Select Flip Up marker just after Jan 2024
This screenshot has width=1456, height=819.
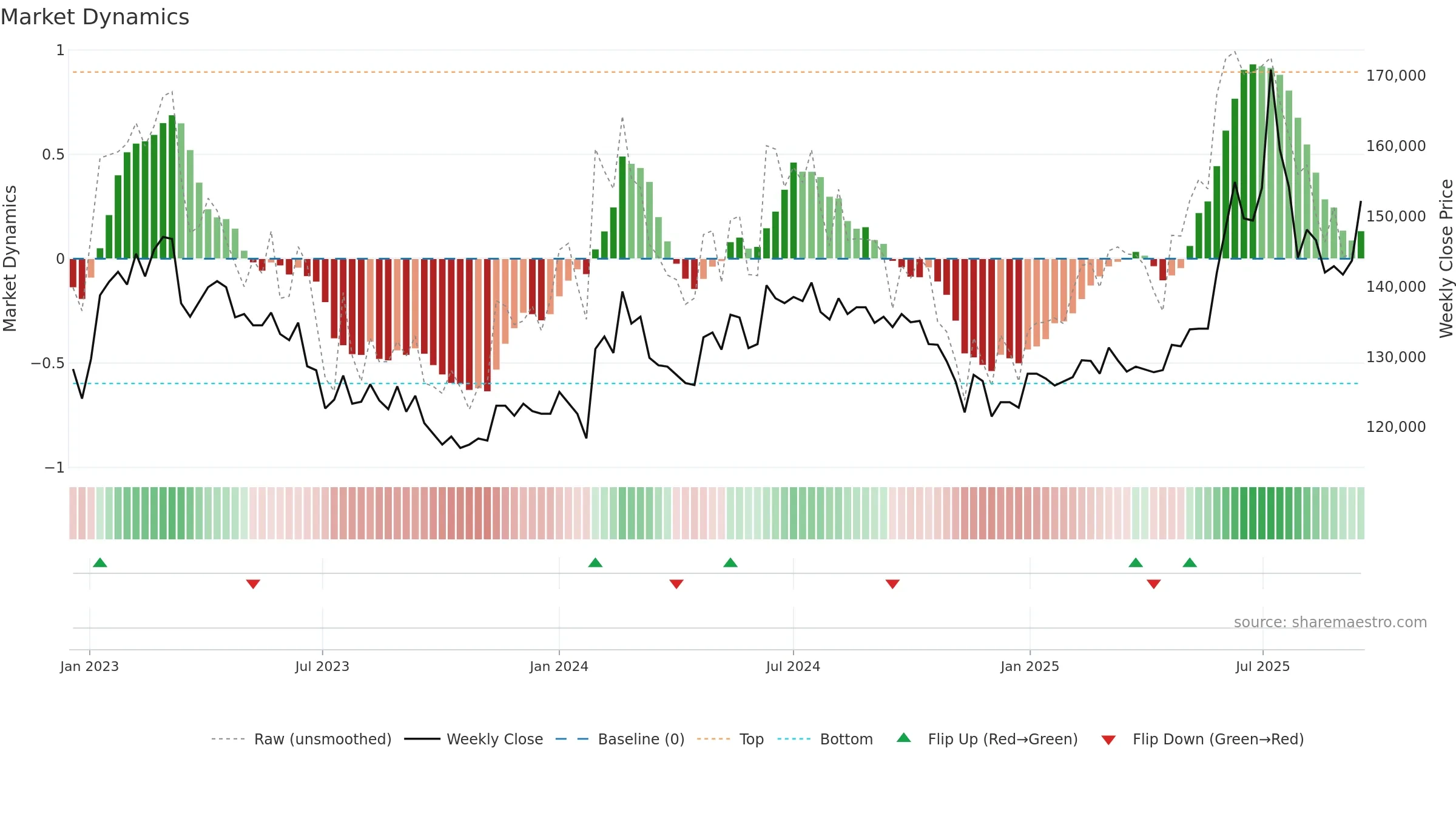point(595,562)
